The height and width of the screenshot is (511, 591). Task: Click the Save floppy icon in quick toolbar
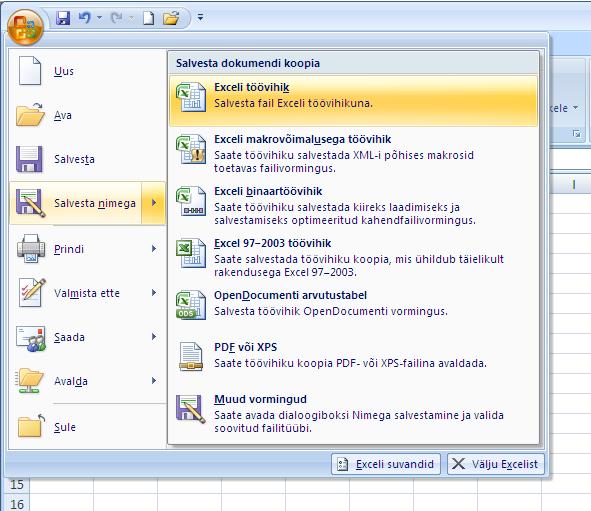click(x=63, y=17)
